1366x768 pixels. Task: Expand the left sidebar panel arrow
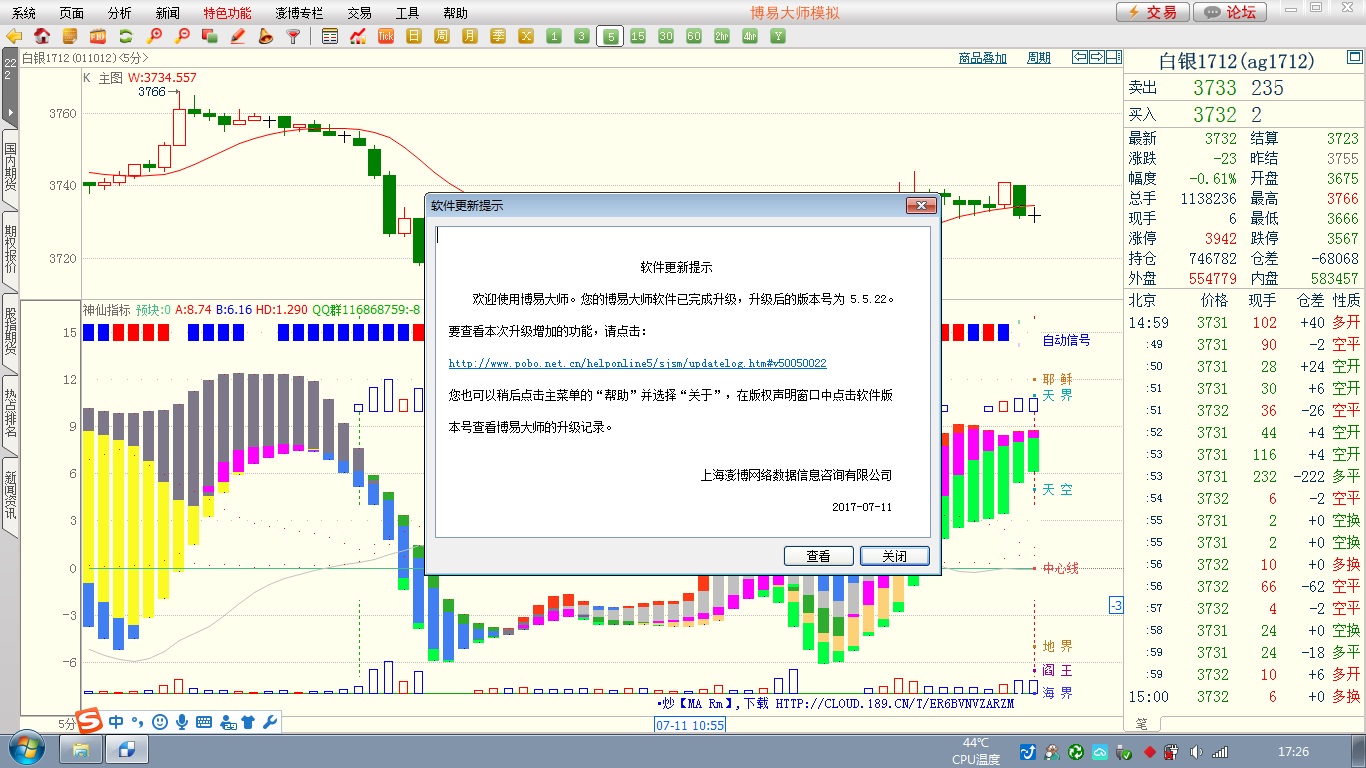[10, 112]
